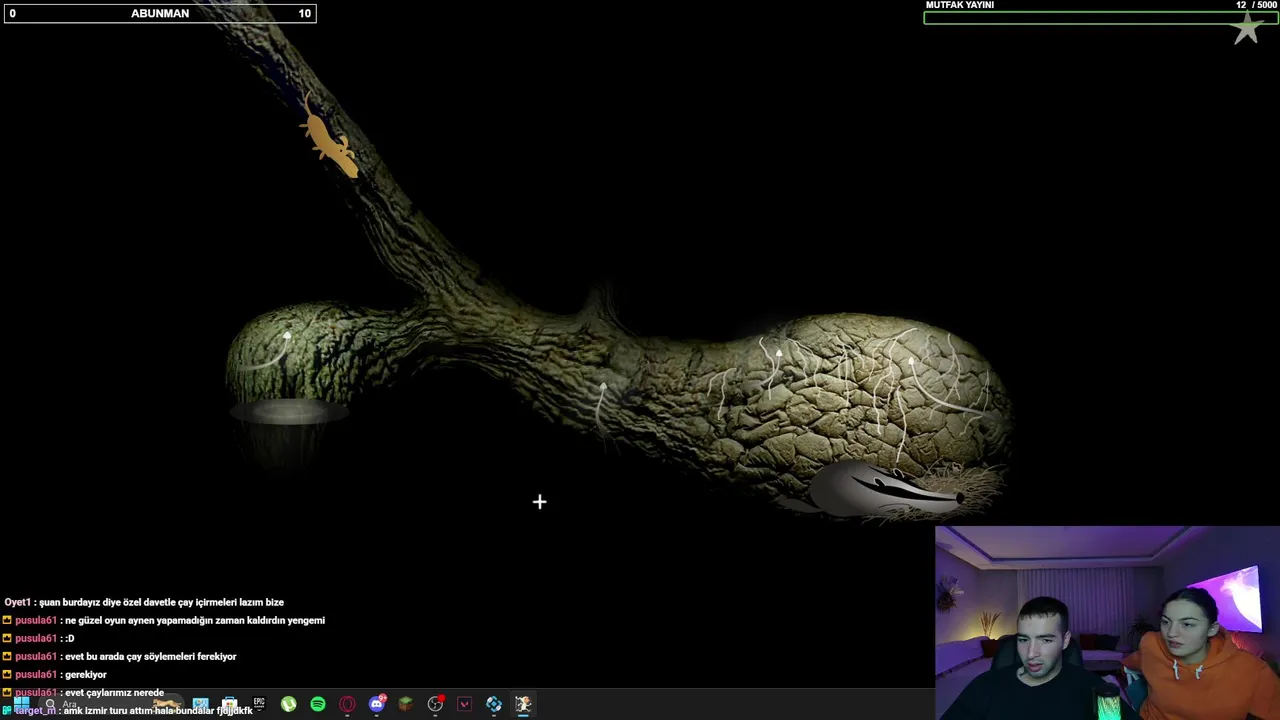Click the streamers' webcam overlay
Viewport: 1280px width, 720px height.
[1107, 623]
